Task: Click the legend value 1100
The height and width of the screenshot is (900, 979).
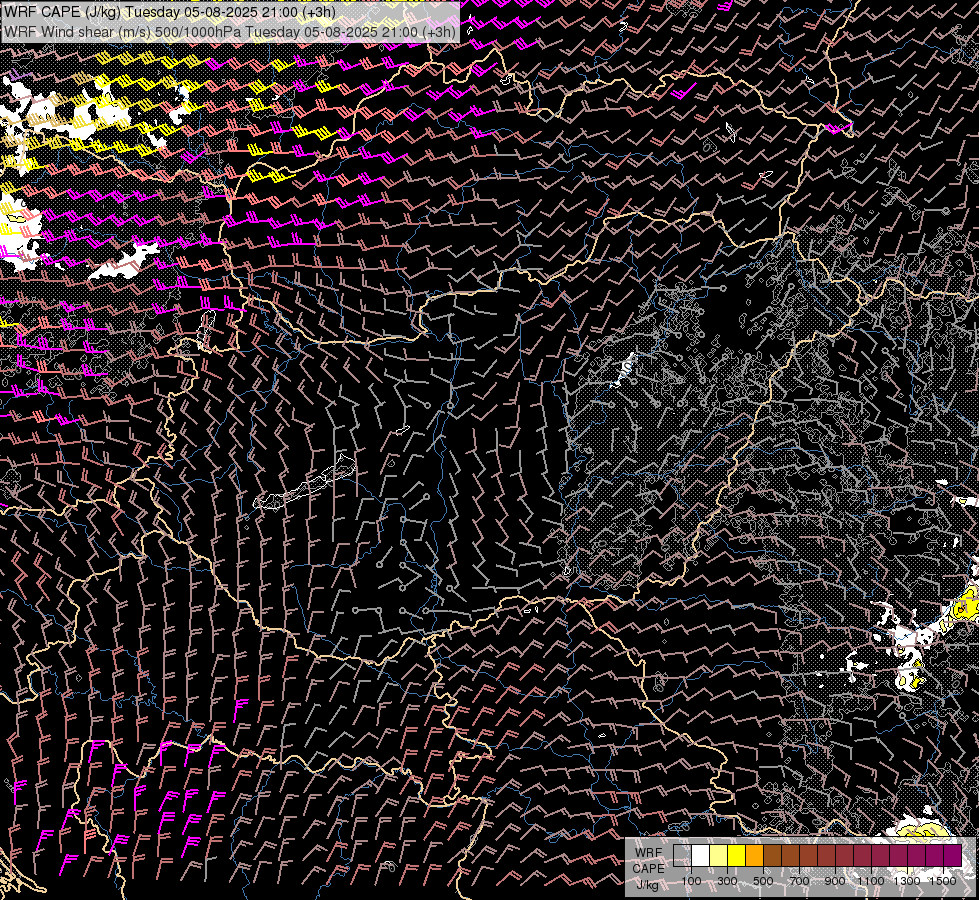Action: coord(870,881)
